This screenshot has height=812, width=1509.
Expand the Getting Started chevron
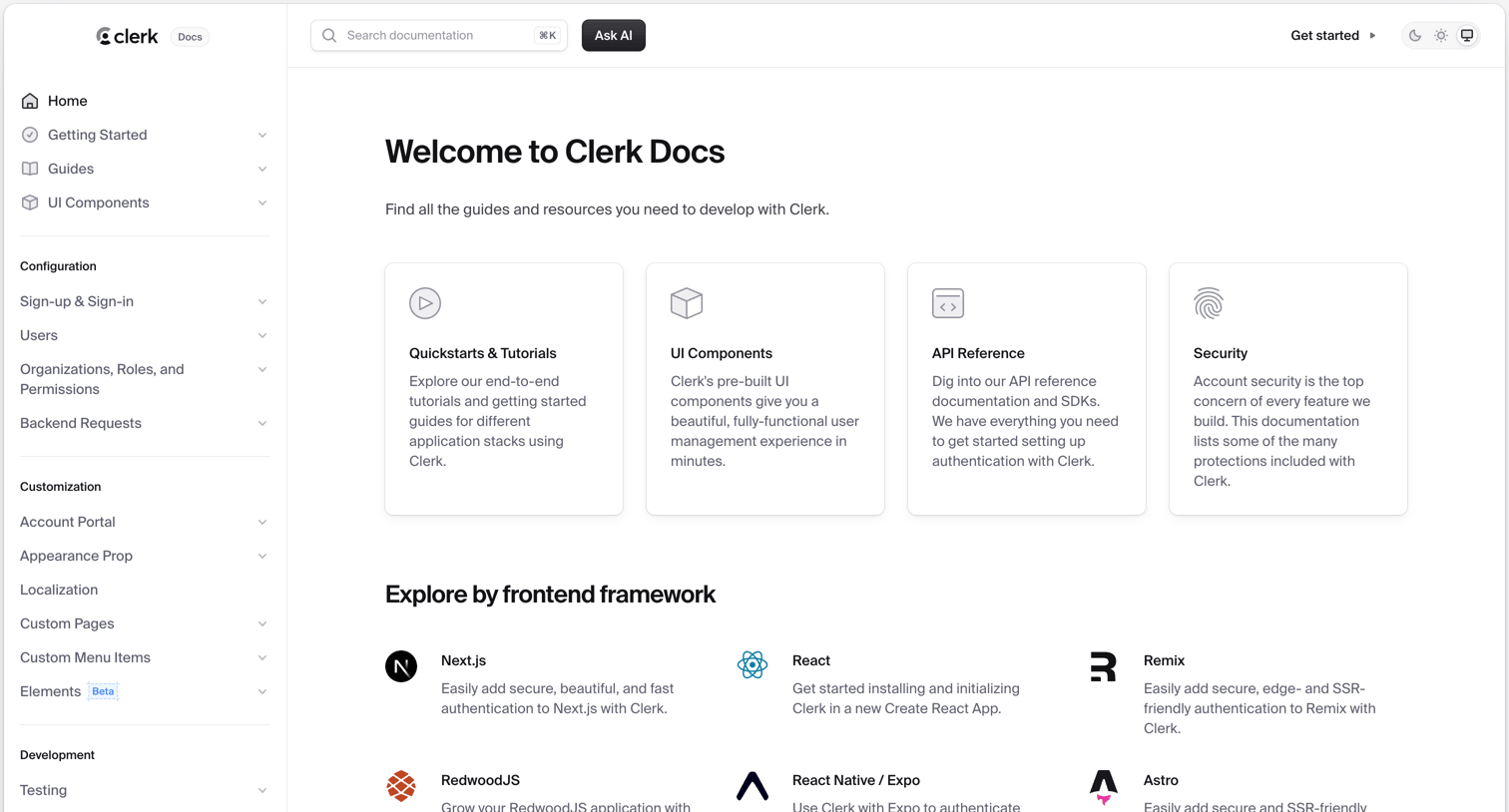click(x=262, y=135)
